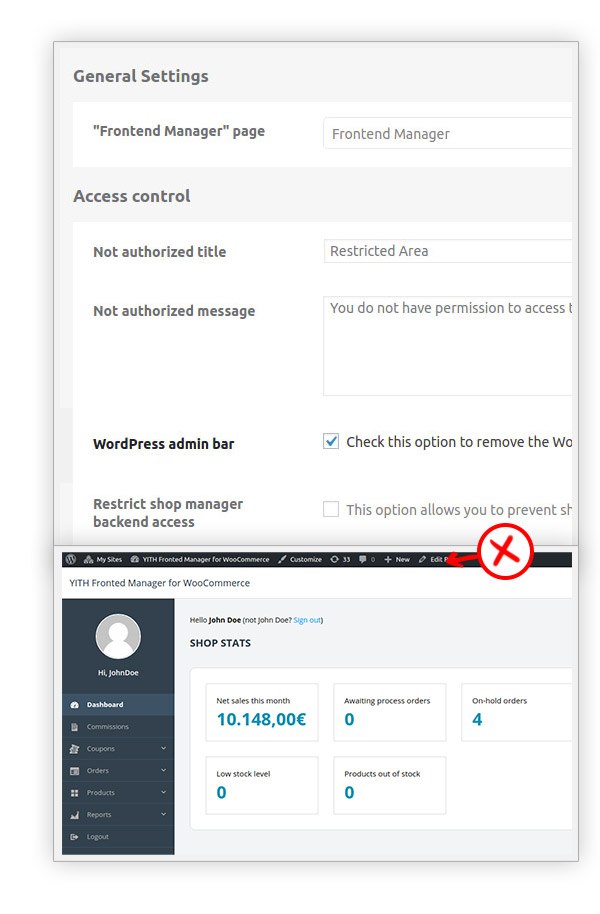Click the Orders icon in the sidebar
The height and width of the screenshot is (914, 600).
pyautogui.click(x=74, y=770)
